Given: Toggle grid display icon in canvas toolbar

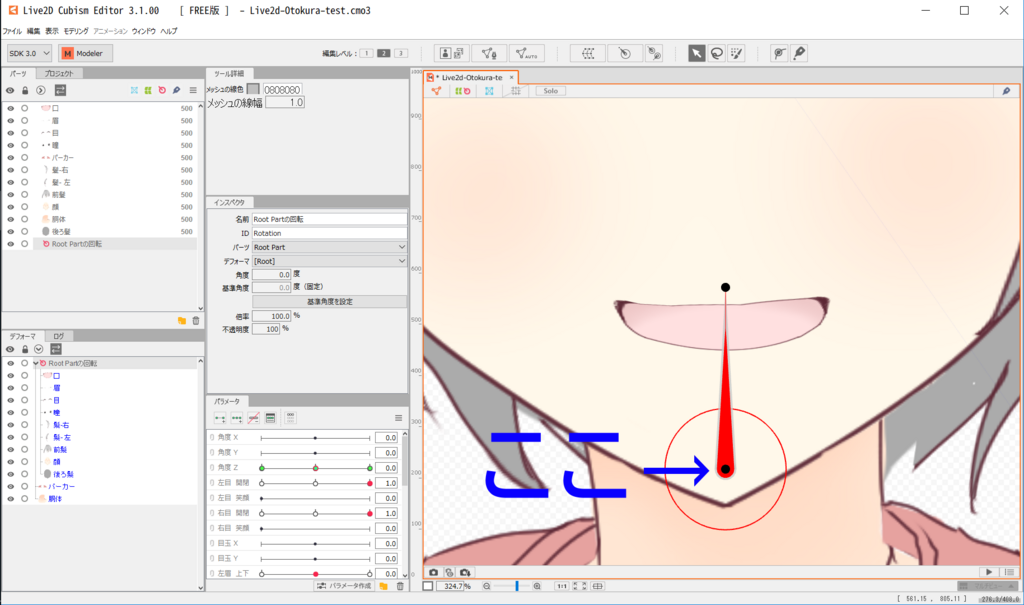Looking at the screenshot, I should (x=516, y=91).
